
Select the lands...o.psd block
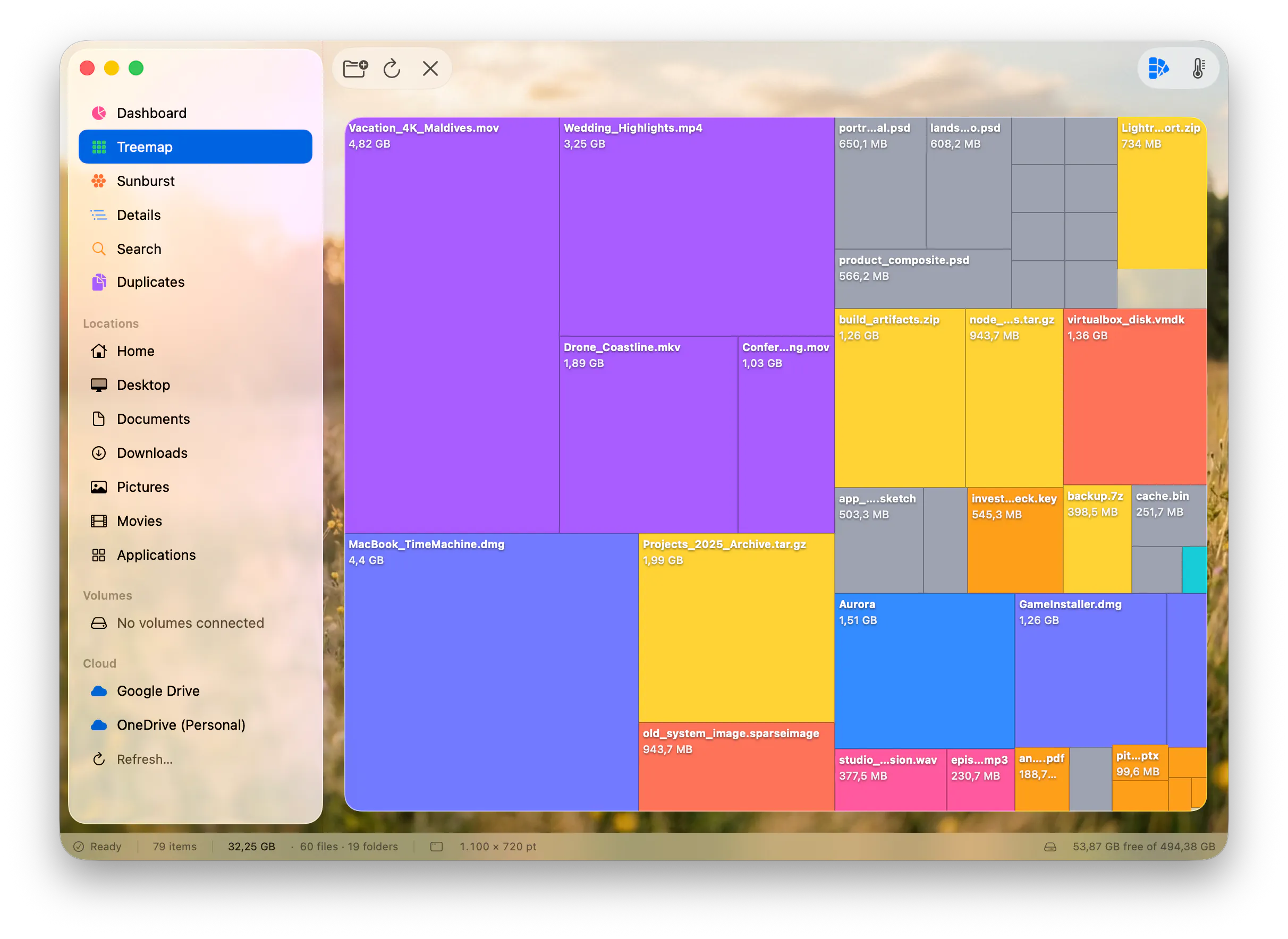969,183
